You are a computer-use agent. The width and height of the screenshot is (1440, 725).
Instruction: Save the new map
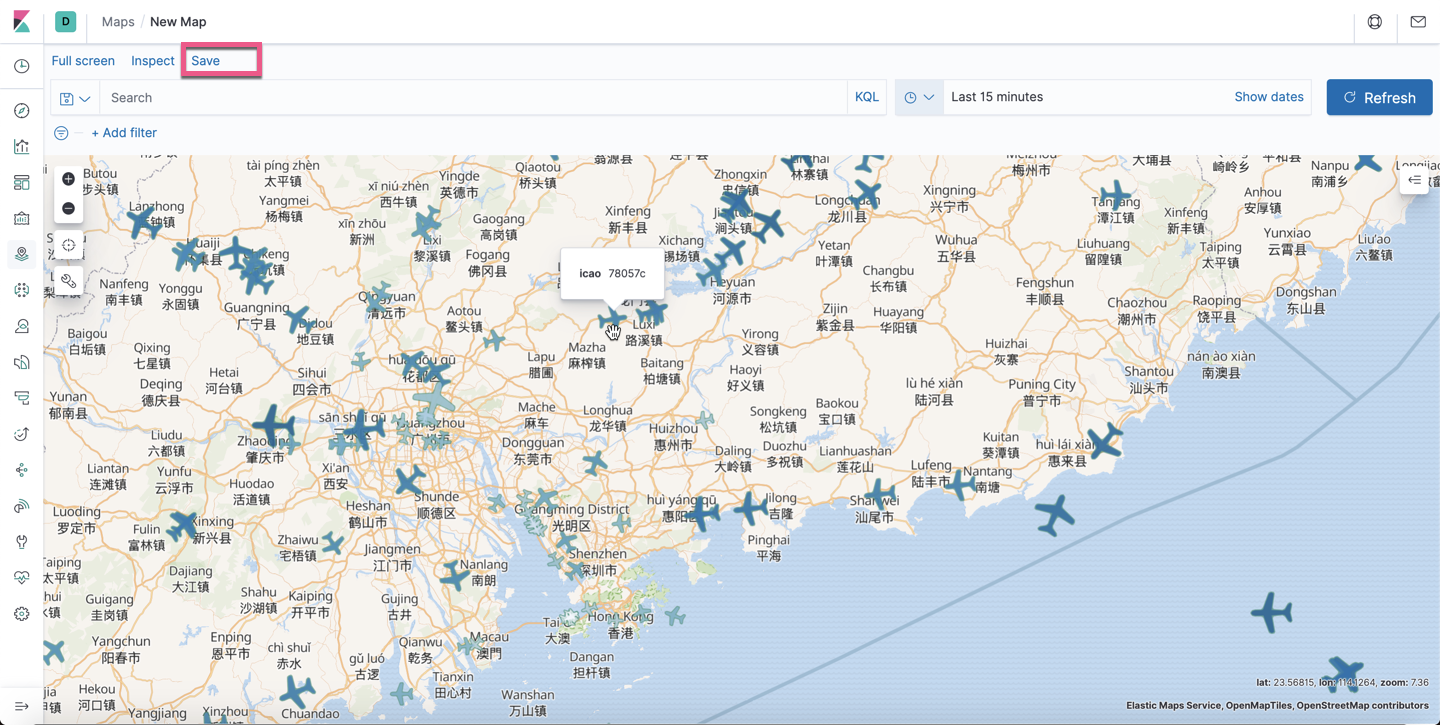click(x=205, y=61)
